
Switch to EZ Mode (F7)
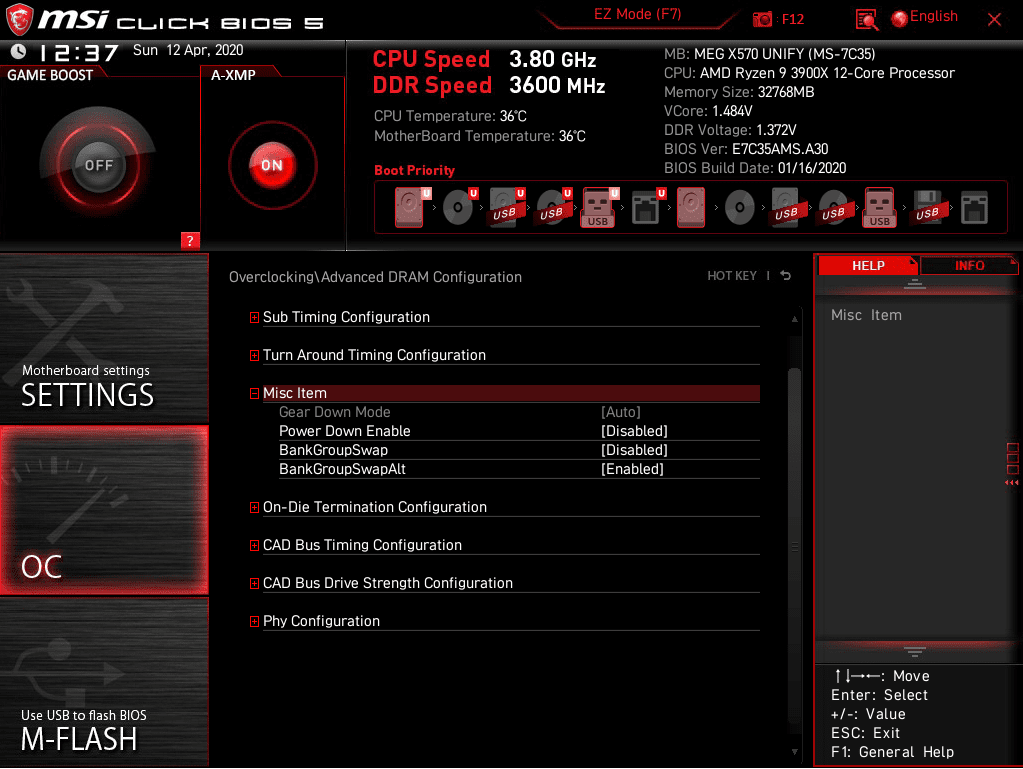coord(637,14)
